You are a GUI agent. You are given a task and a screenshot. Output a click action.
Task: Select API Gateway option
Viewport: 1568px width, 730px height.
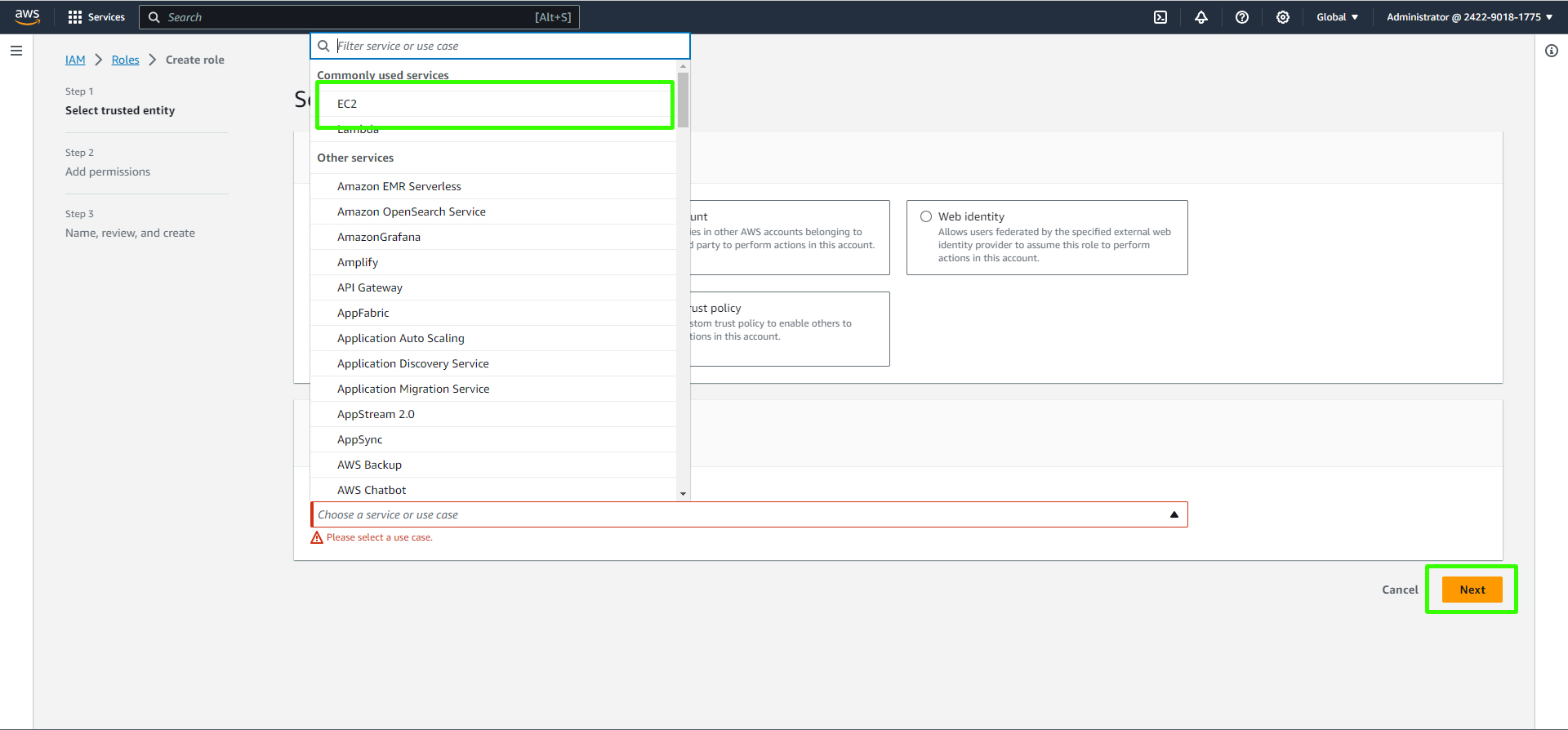493,287
